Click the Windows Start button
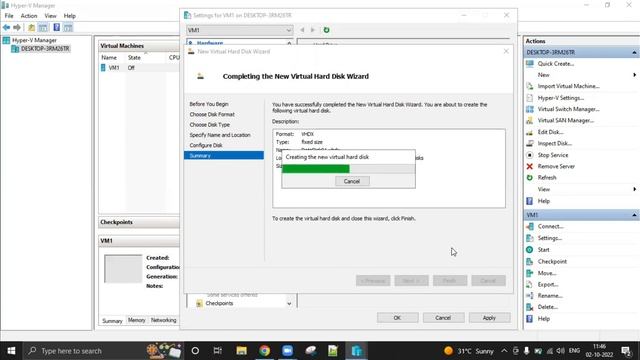The height and width of the screenshot is (360, 640). click(x=11, y=351)
